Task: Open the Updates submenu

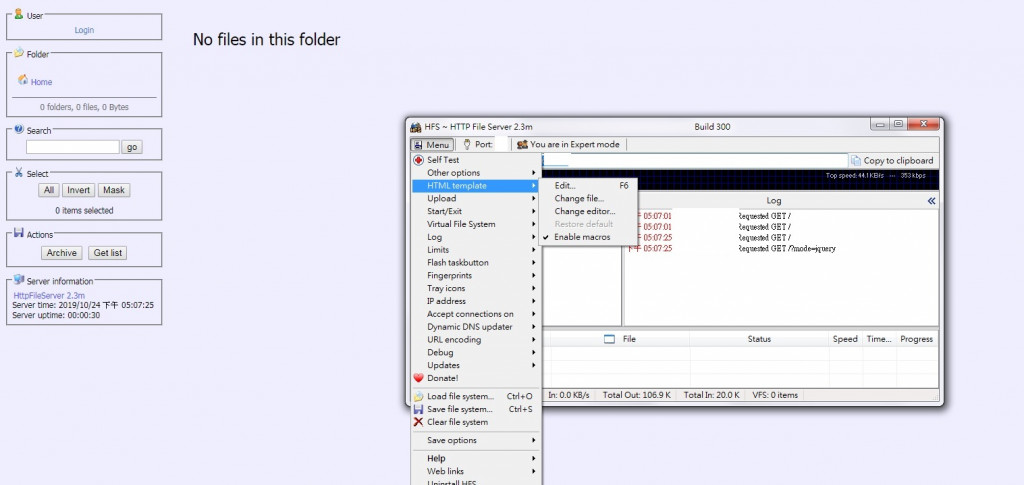Action: [477, 366]
